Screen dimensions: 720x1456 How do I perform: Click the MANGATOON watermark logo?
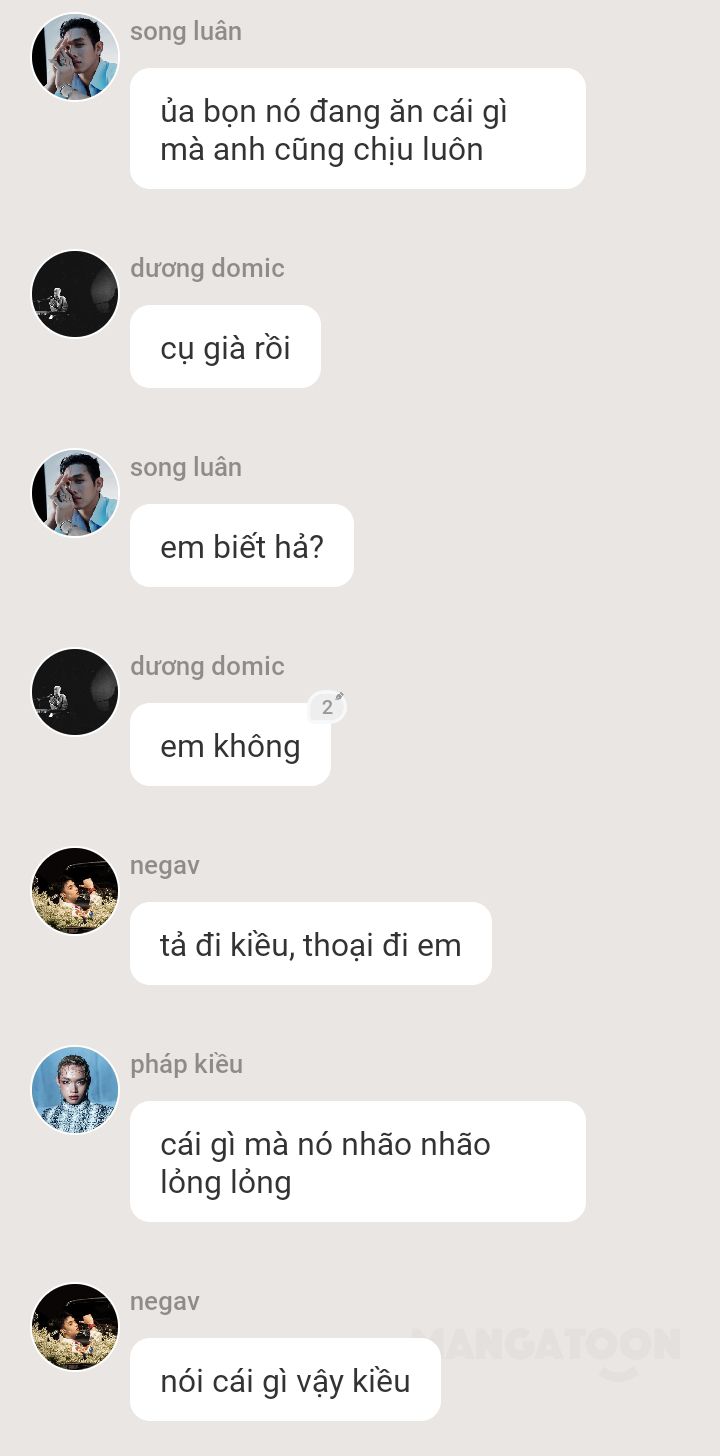(x=546, y=1350)
